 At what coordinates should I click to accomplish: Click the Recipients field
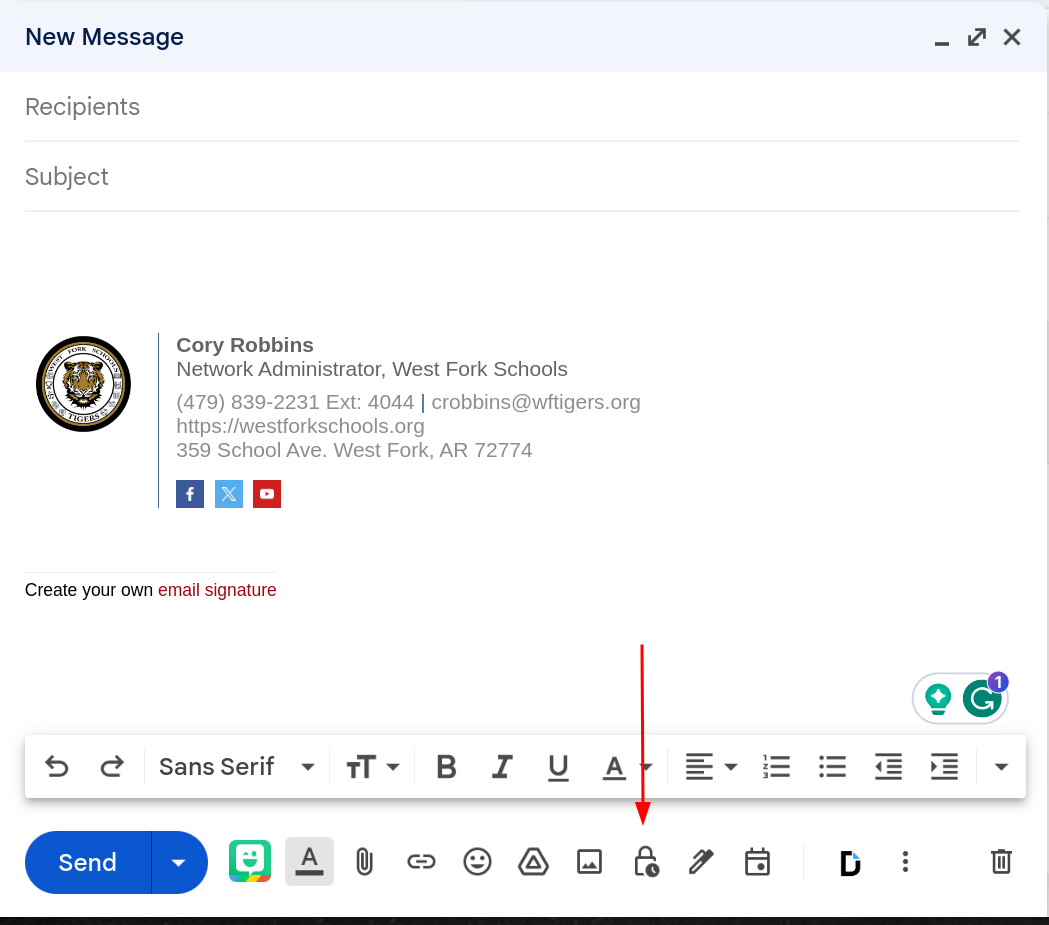coord(522,107)
